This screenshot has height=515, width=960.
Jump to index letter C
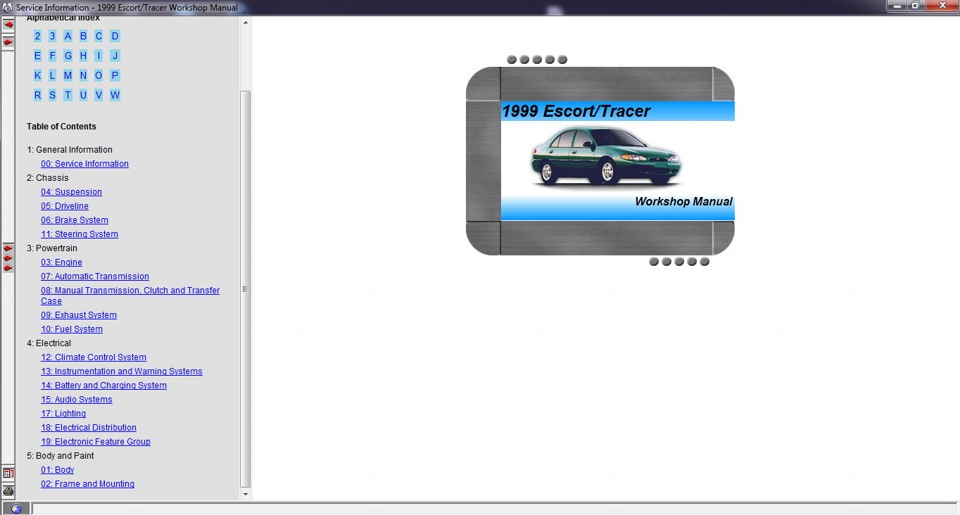pos(99,36)
